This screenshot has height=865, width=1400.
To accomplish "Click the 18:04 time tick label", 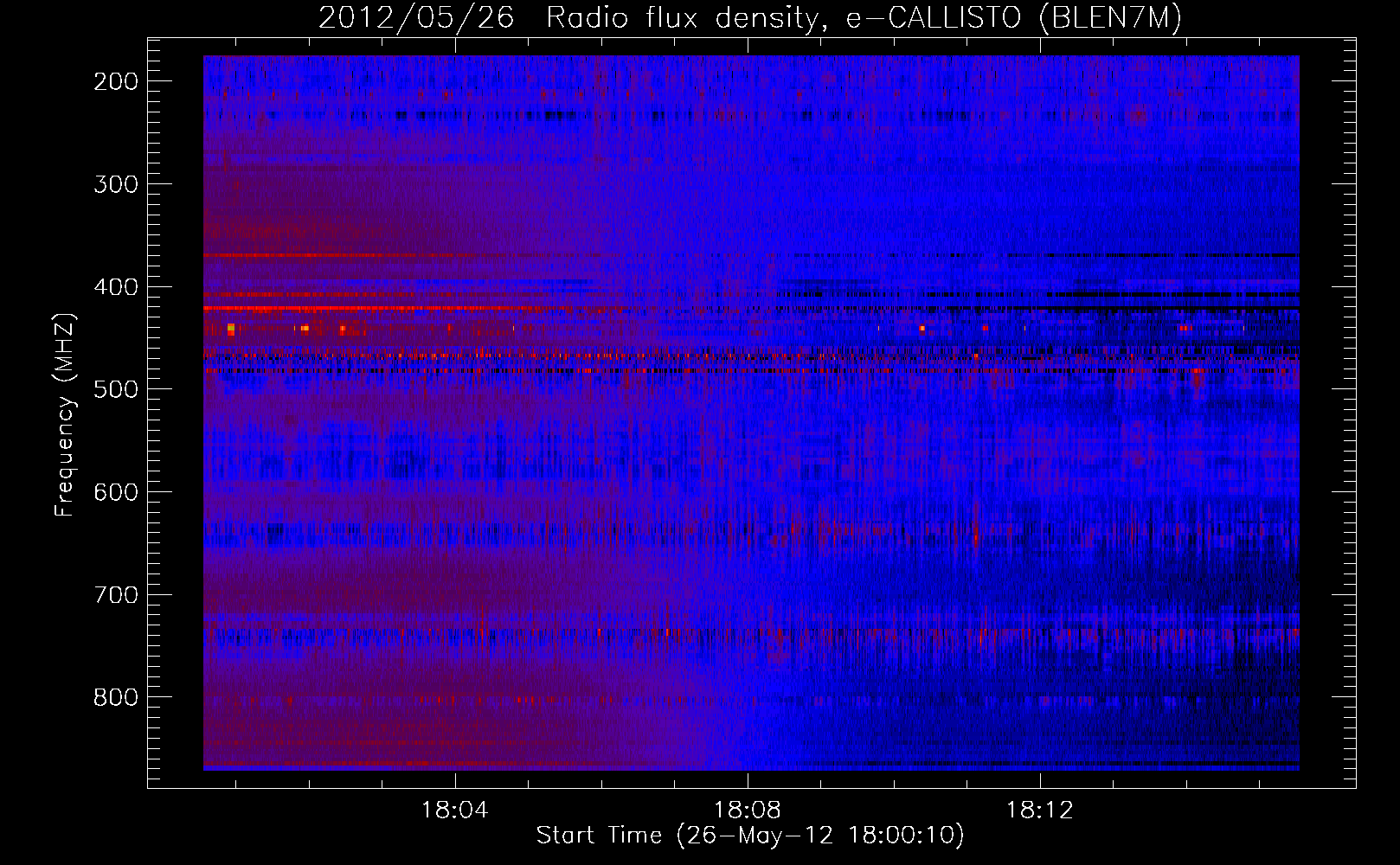I will coord(454,811).
